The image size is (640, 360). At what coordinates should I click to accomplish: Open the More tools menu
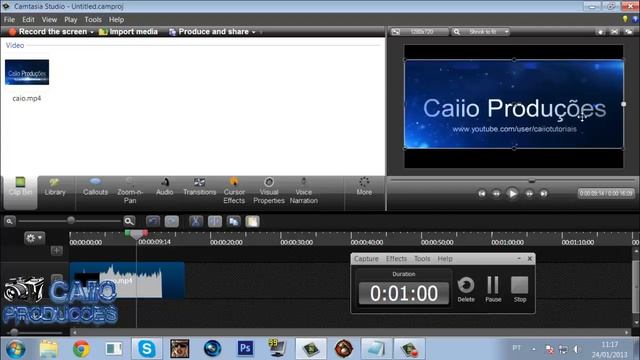tap(364, 187)
